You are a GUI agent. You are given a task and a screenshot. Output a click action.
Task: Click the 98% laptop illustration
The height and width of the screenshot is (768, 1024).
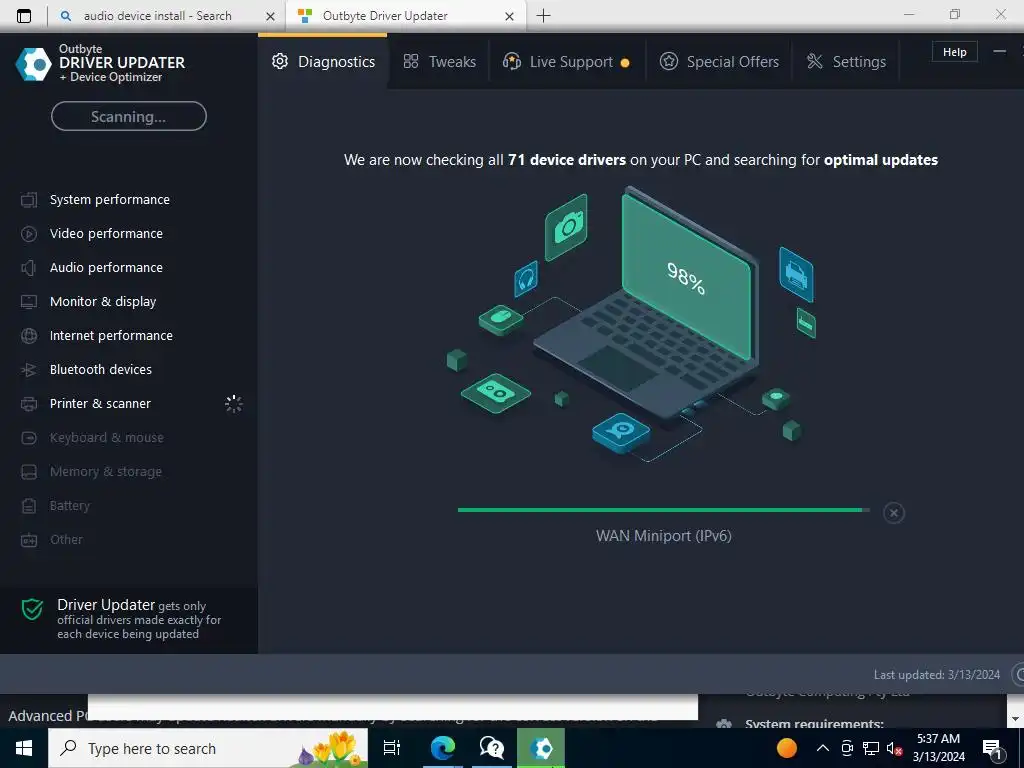click(685, 278)
